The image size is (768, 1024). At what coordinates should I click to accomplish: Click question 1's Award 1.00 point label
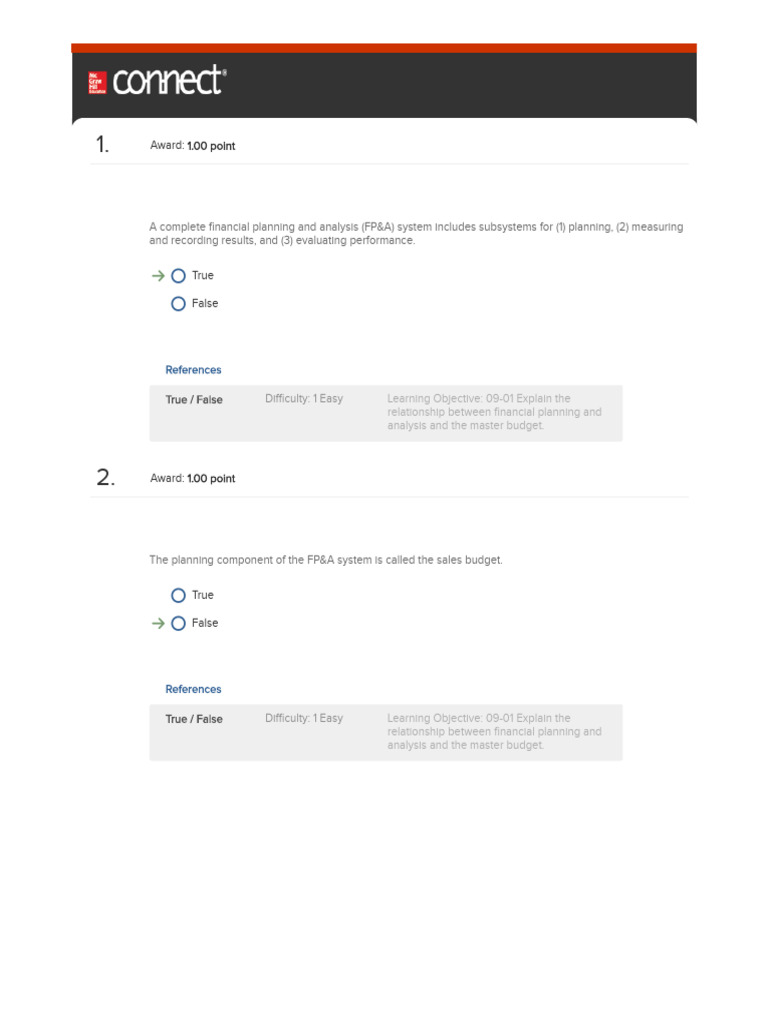[192, 146]
